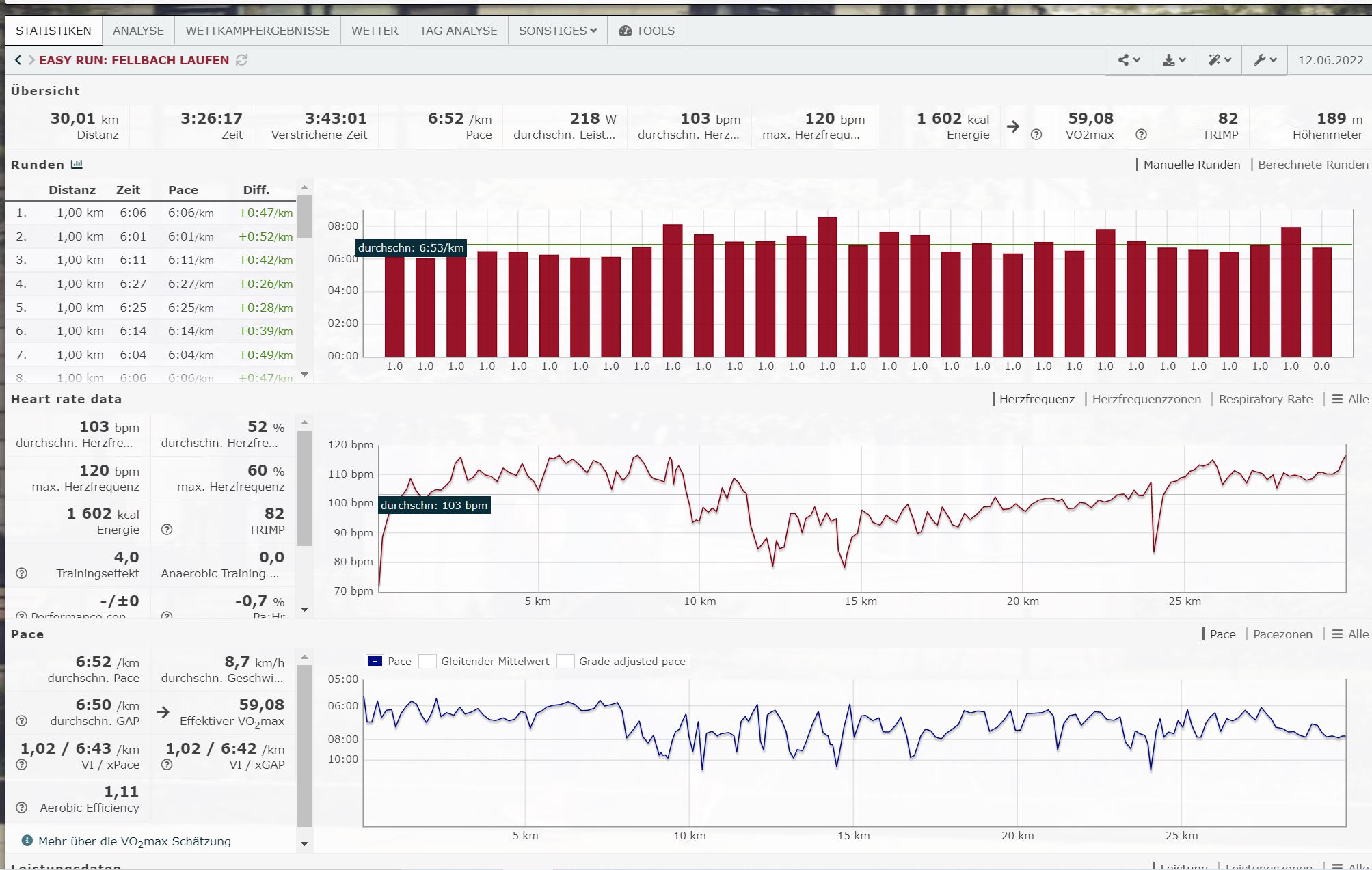
Task: Expand the SONSTIGES dropdown tab
Action: pyautogui.click(x=557, y=31)
